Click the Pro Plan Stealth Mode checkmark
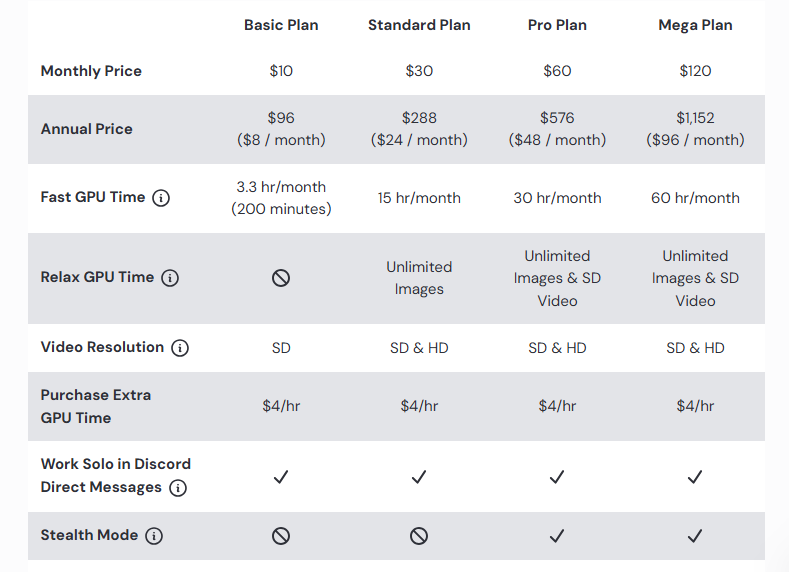 click(557, 536)
